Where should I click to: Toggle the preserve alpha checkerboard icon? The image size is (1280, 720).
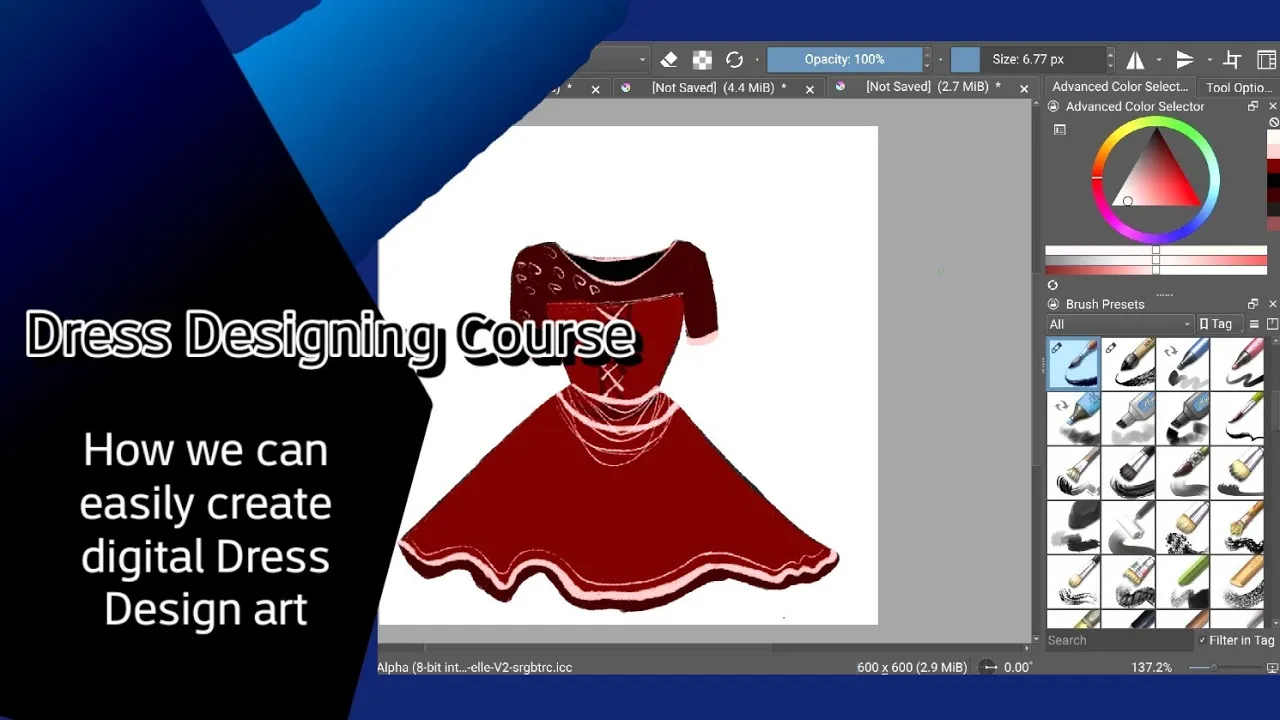click(x=702, y=60)
